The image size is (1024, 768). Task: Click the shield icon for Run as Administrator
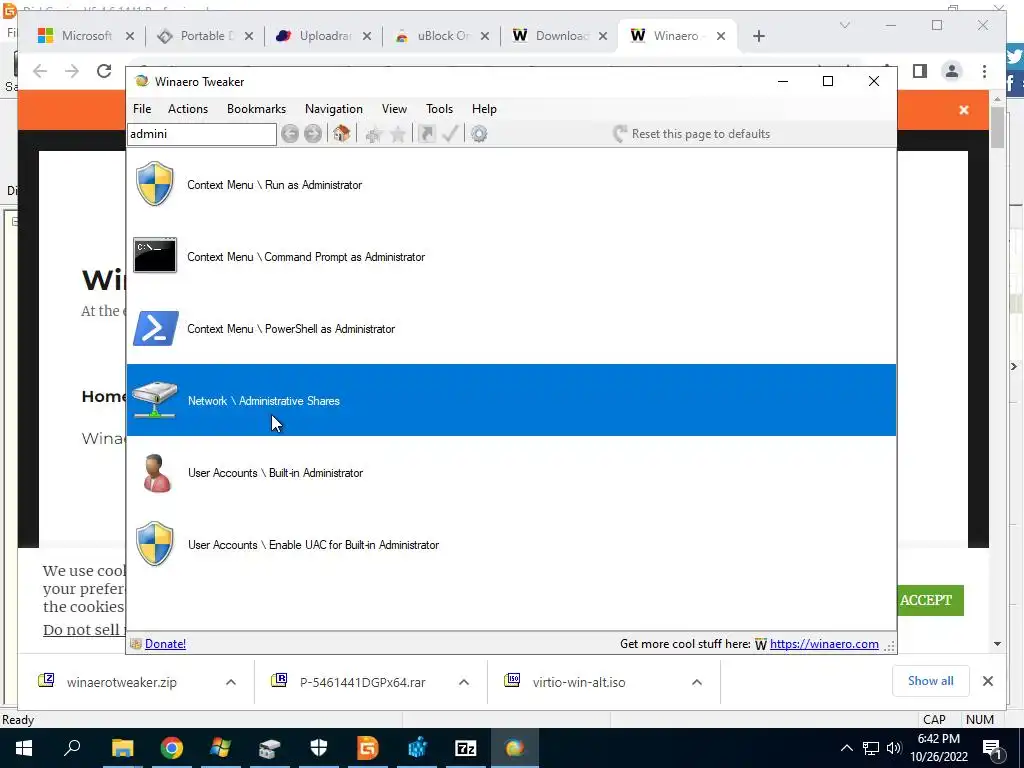coord(155,184)
